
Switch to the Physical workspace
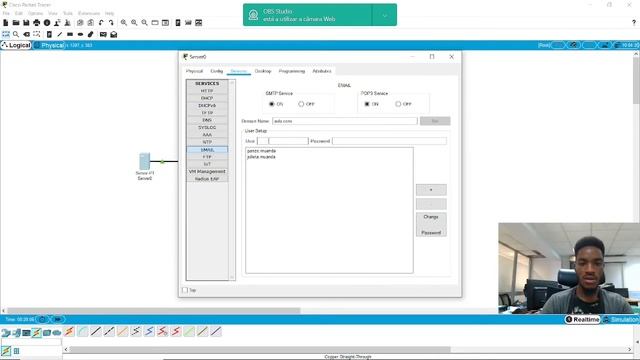(49, 45)
